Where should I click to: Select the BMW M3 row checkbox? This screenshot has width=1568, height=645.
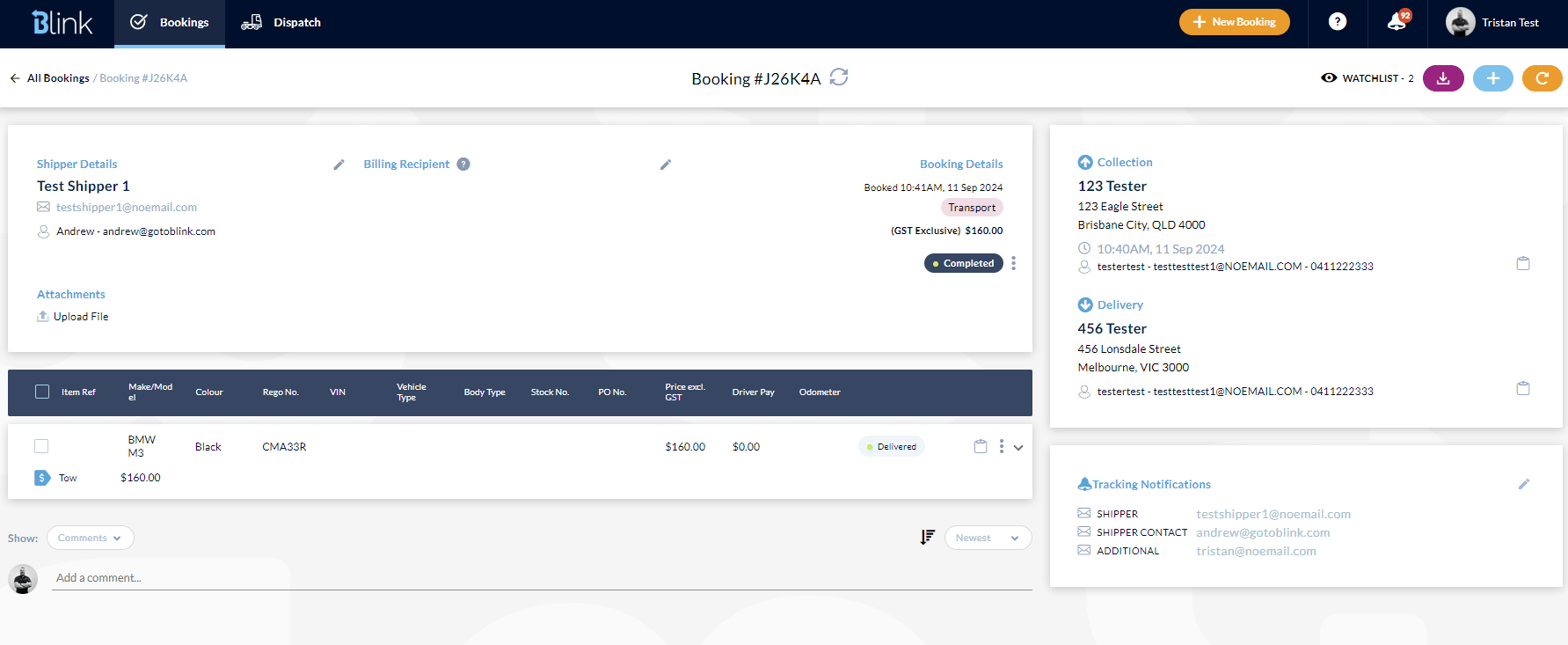(x=41, y=446)
